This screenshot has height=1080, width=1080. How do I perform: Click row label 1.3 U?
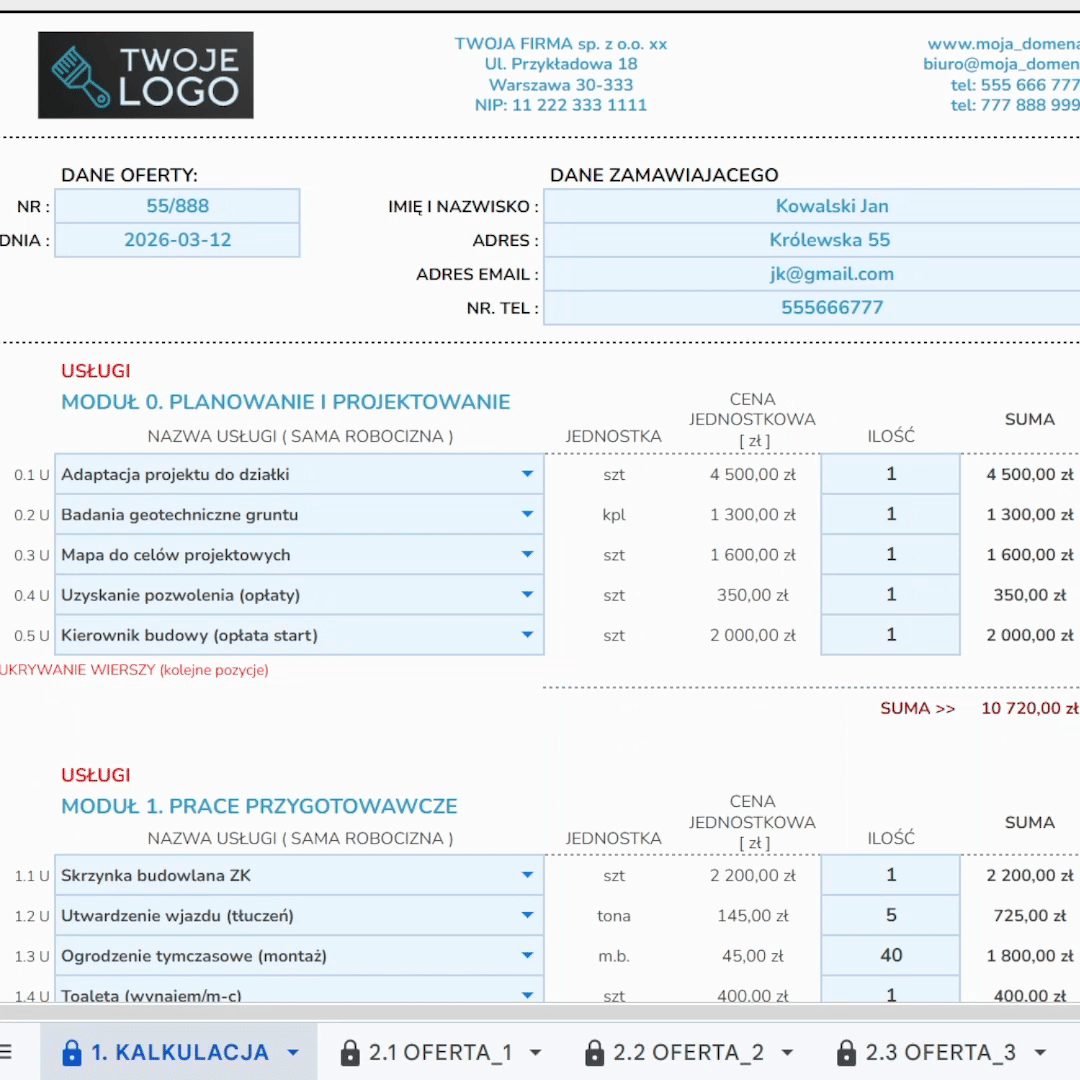click(x=32, y=956)
